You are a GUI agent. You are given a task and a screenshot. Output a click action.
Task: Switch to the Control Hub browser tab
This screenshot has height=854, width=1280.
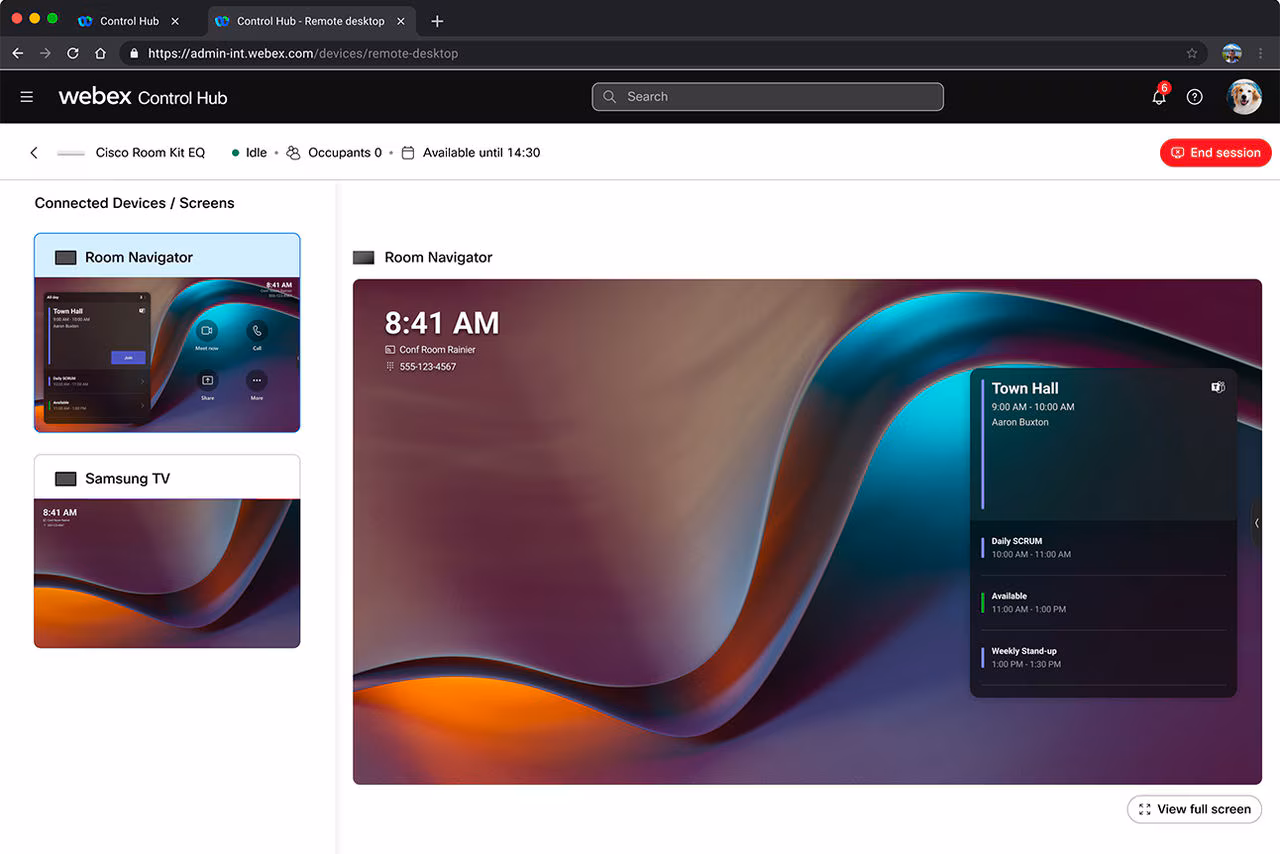(x=129, y=21)
